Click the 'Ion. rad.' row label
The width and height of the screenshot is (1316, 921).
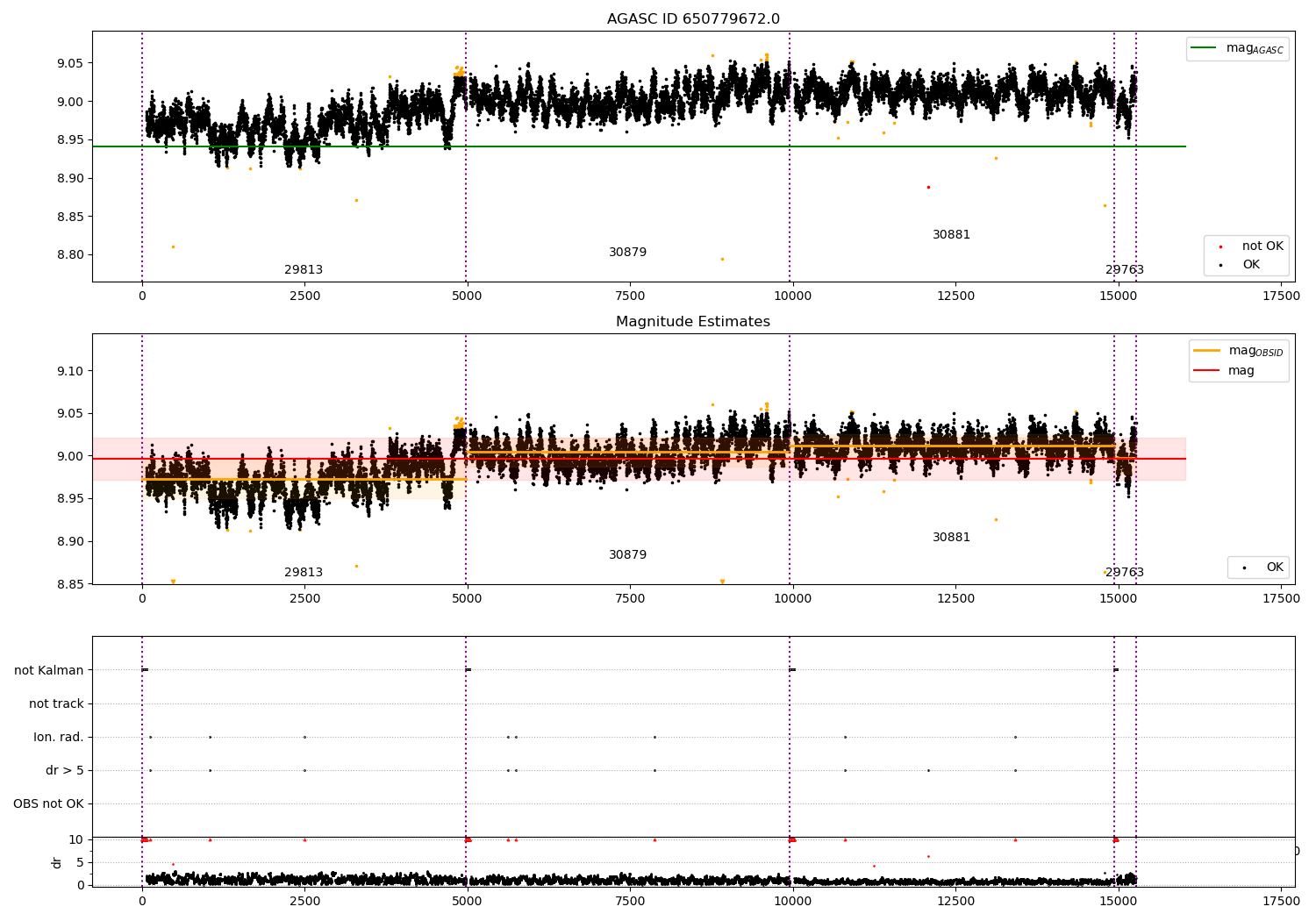click(59, 737)
